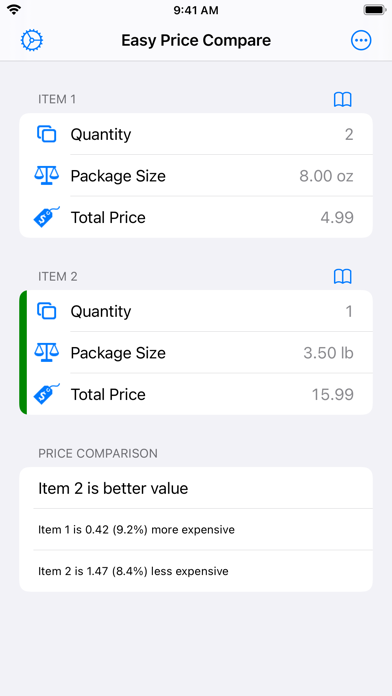Edit Item 1 package size 8.00 oz

click(x=326, y=176)
